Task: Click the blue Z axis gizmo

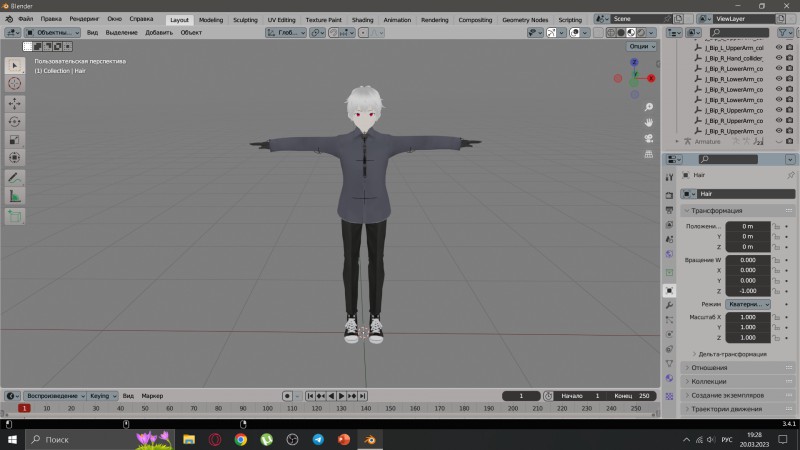Action: (x=634, y=62)
